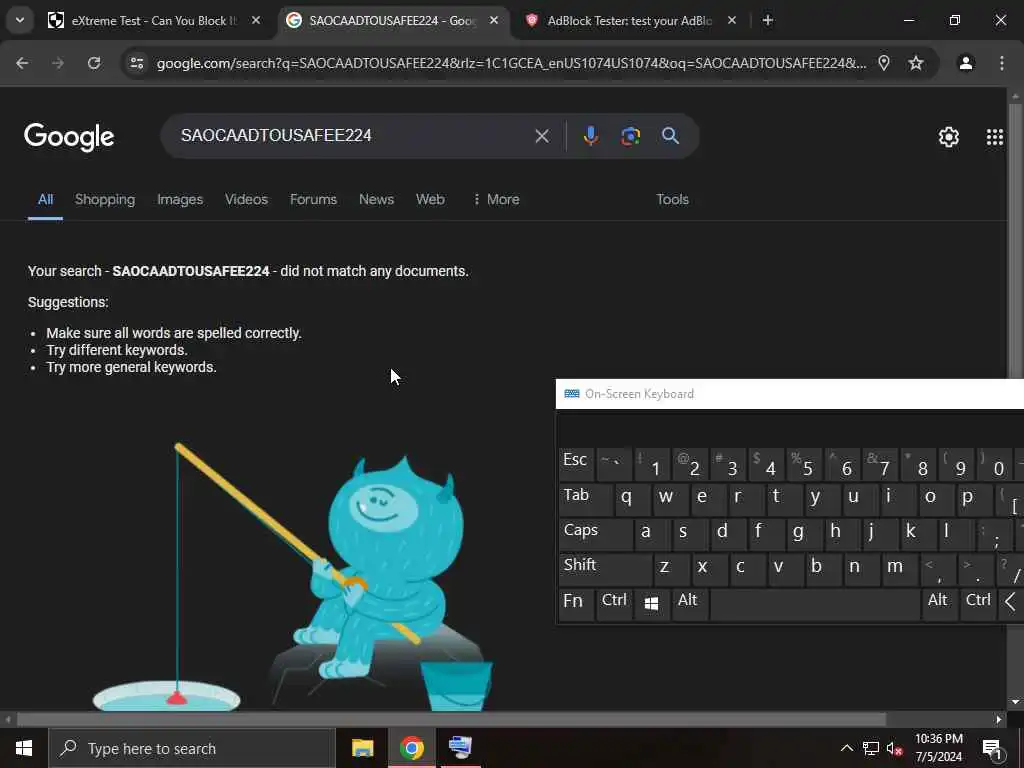This screenshot has width=1024, height=768.
Task: Go forward to the next page
Action: pyautogui.click(x=58, y=63)
